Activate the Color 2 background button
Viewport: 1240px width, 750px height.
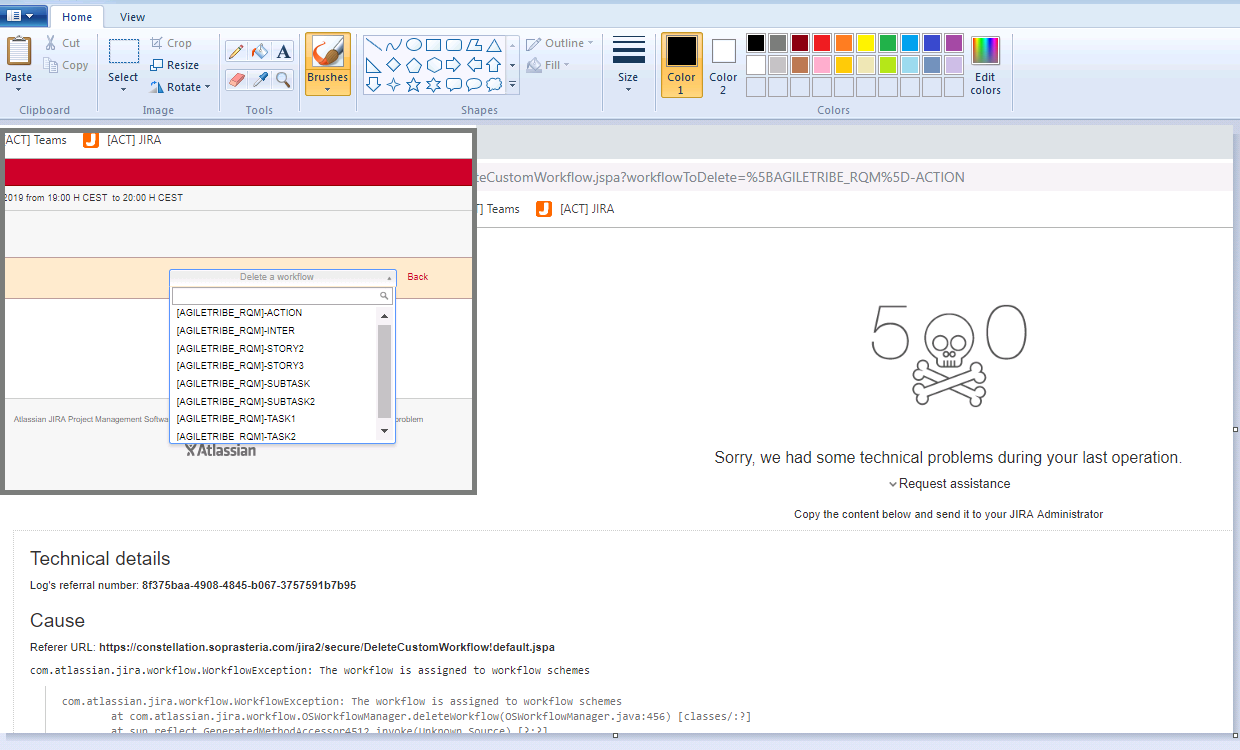point(723,65)
